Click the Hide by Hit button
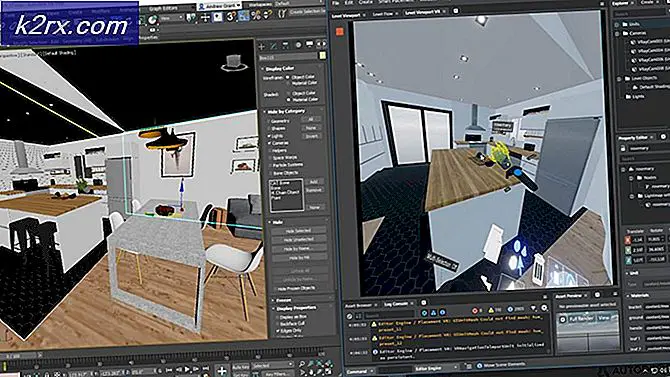 point(299,258)
